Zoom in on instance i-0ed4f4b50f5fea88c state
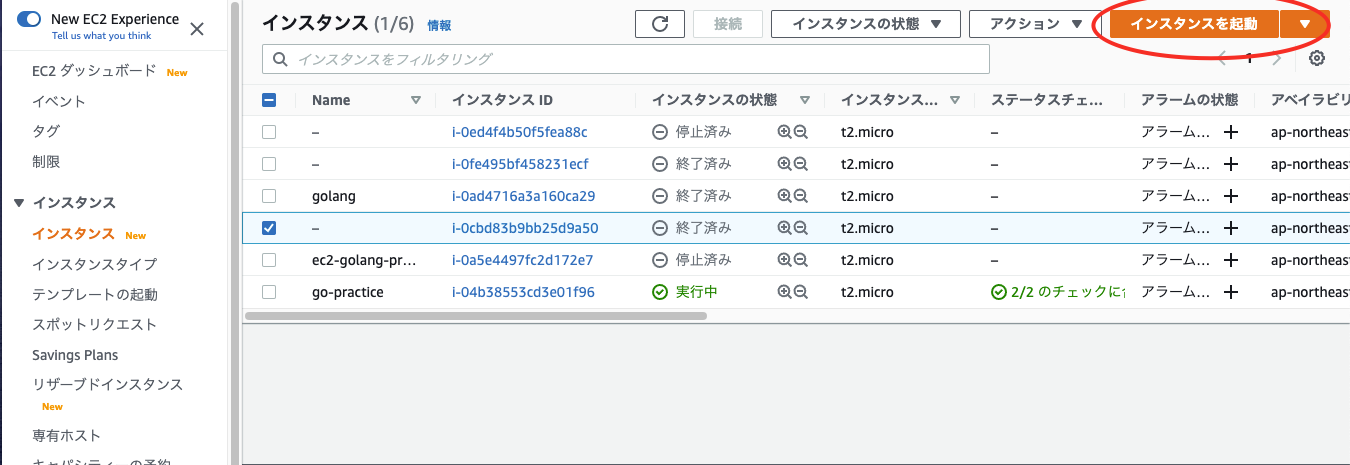Viewport: 1350px width, 465px height. 785,132
